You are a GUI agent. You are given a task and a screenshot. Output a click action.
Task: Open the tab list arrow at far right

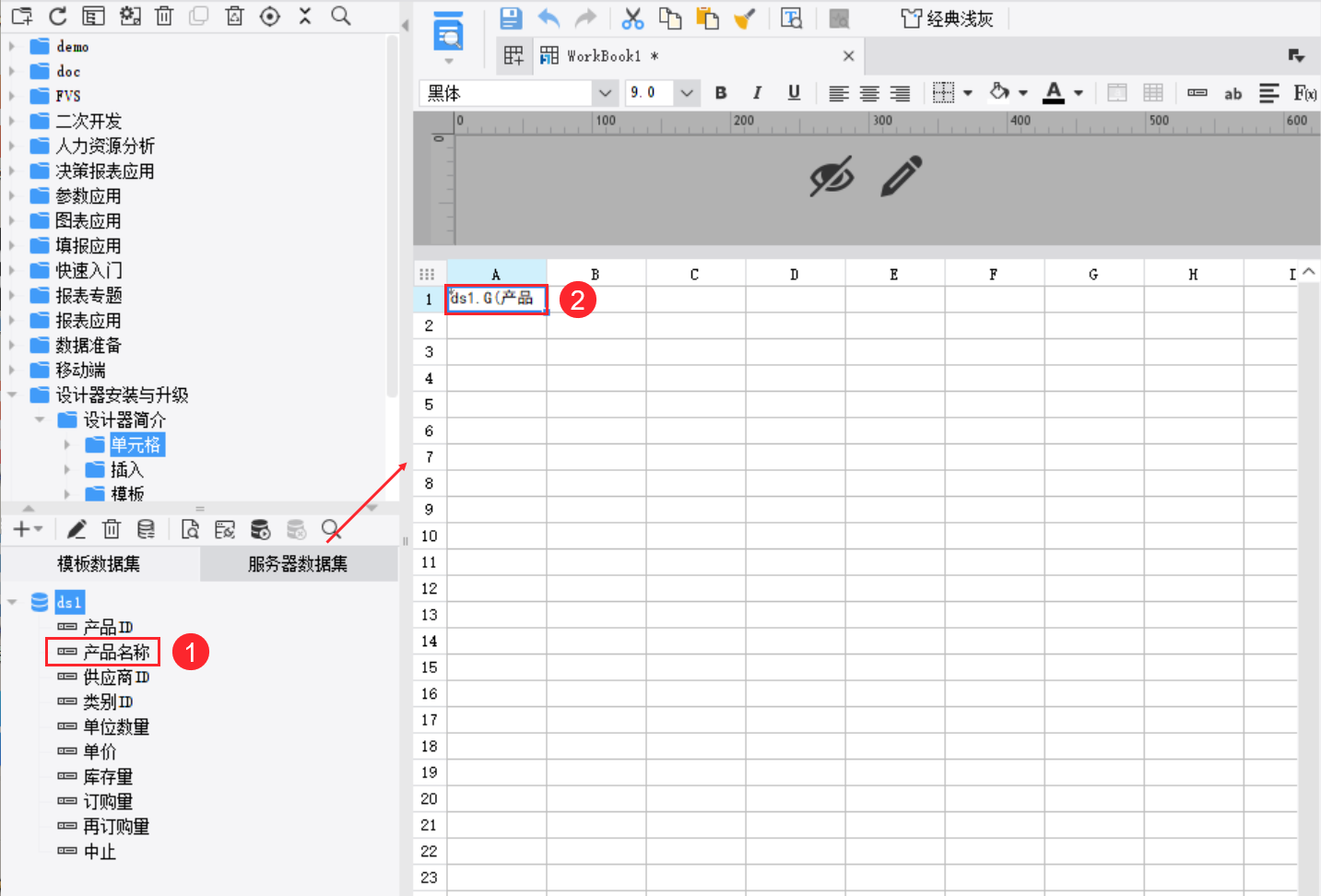click(1296, 56)
